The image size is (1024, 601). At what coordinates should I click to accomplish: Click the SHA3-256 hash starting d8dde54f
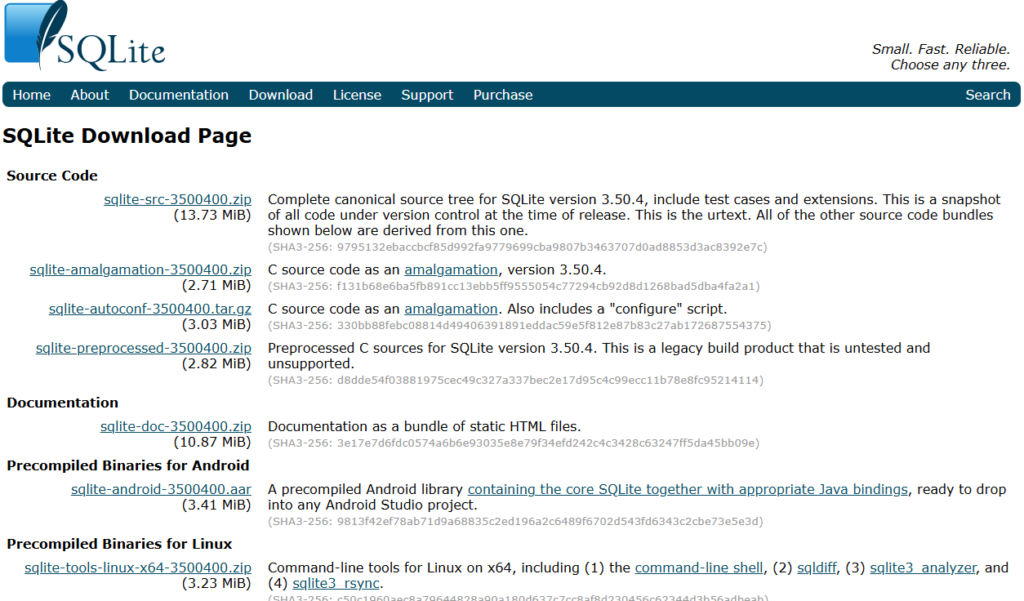[x=515, y=380]
